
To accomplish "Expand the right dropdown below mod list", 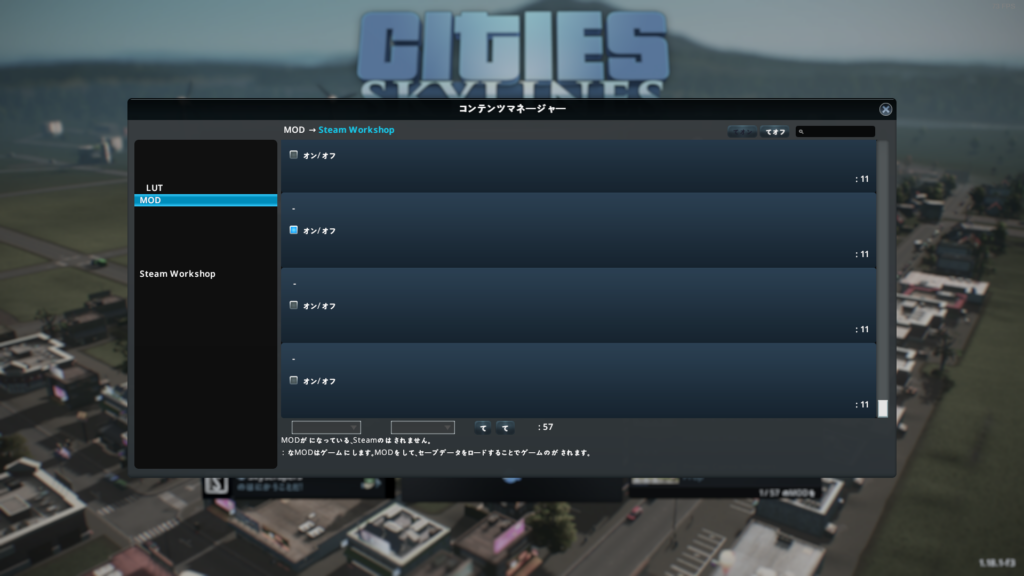I will (x=422, y=427).
